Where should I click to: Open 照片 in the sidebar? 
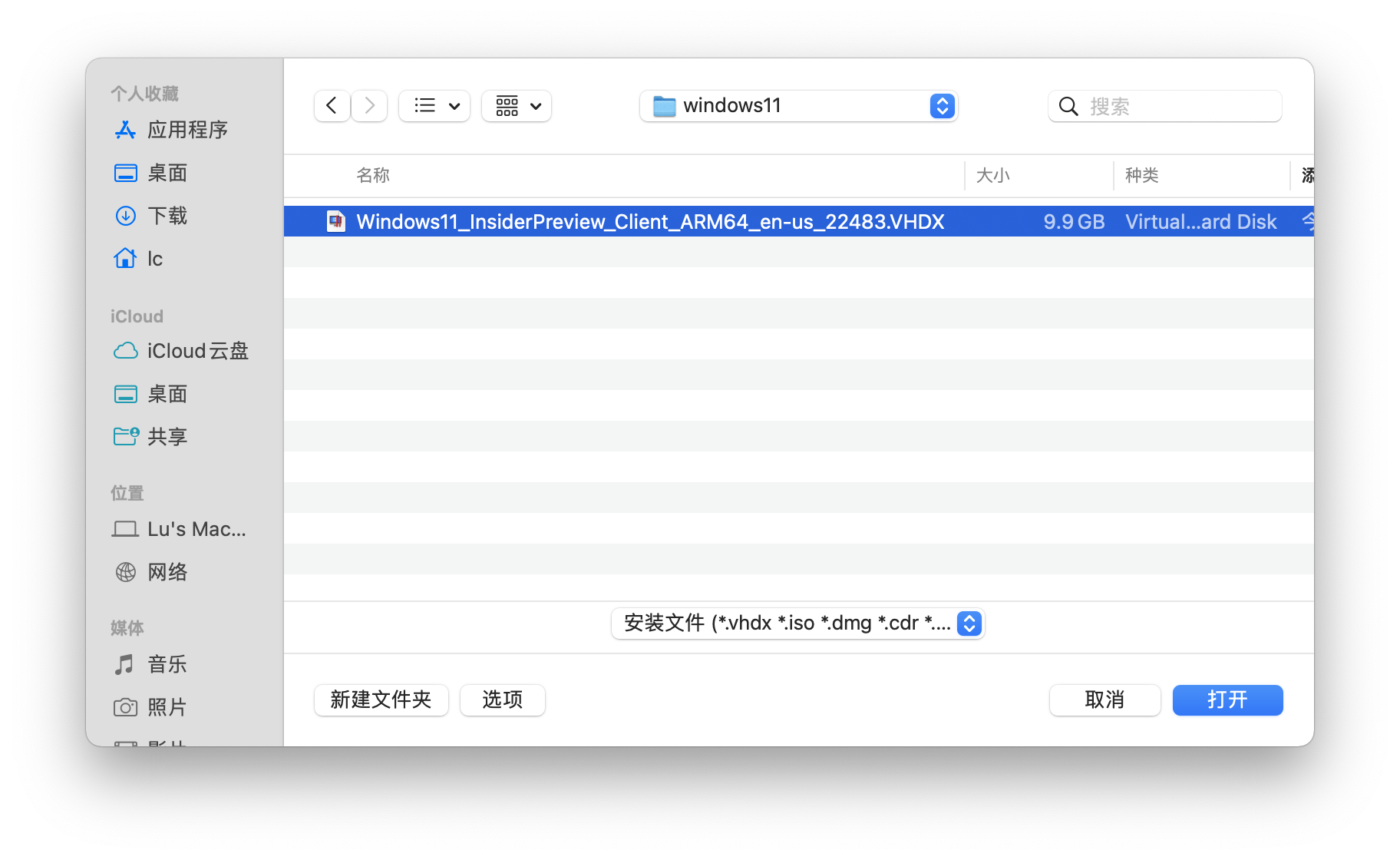(169, 707)
